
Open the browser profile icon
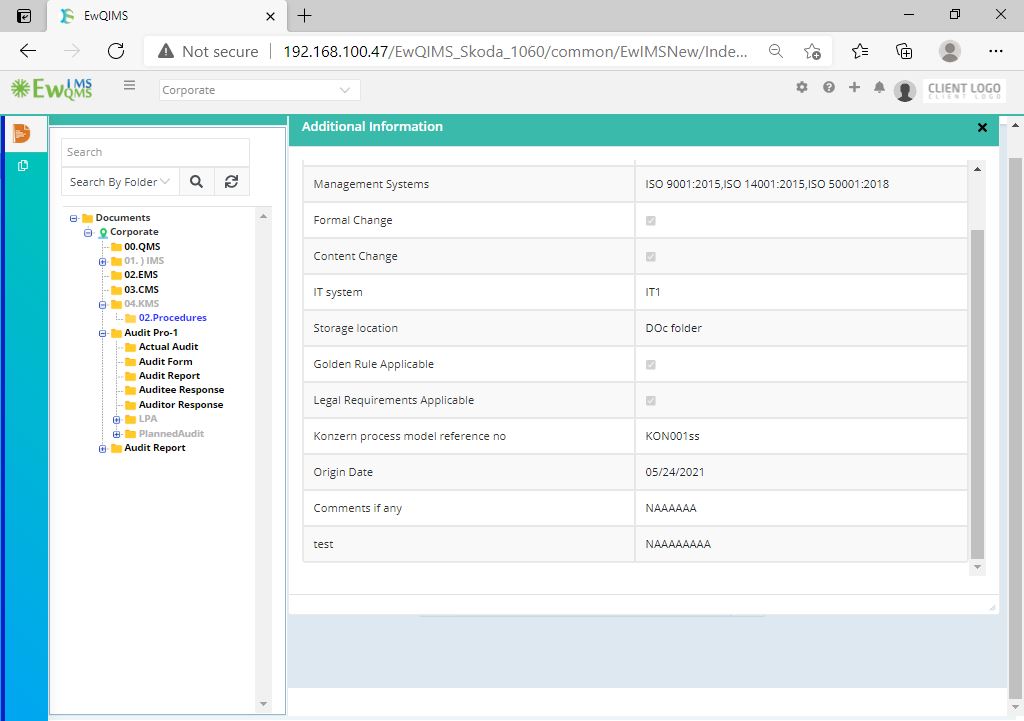point(950,51)
